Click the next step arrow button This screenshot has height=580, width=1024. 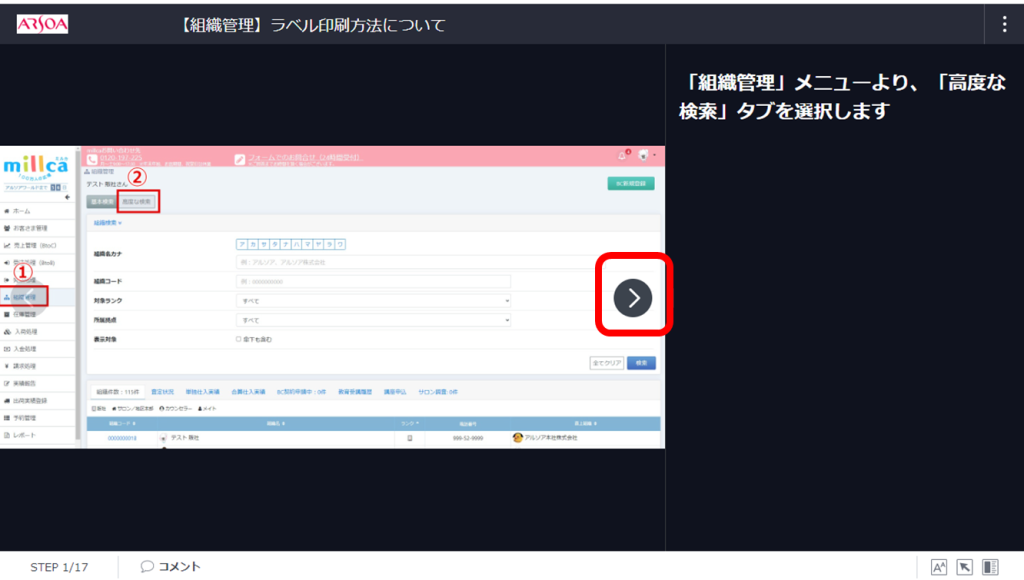click(x=633, y=297)
